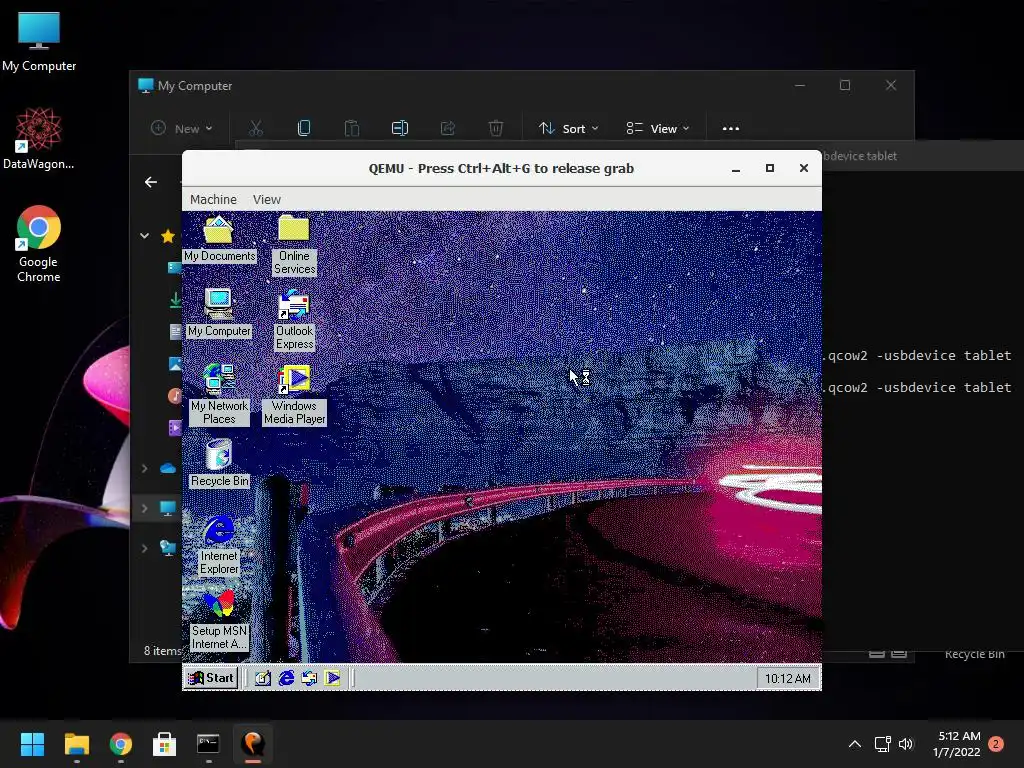This screenshot has height=768, width=1024.
Task: Open My Documents icon in QEMU guest
Action: click(x=219, y=239)
